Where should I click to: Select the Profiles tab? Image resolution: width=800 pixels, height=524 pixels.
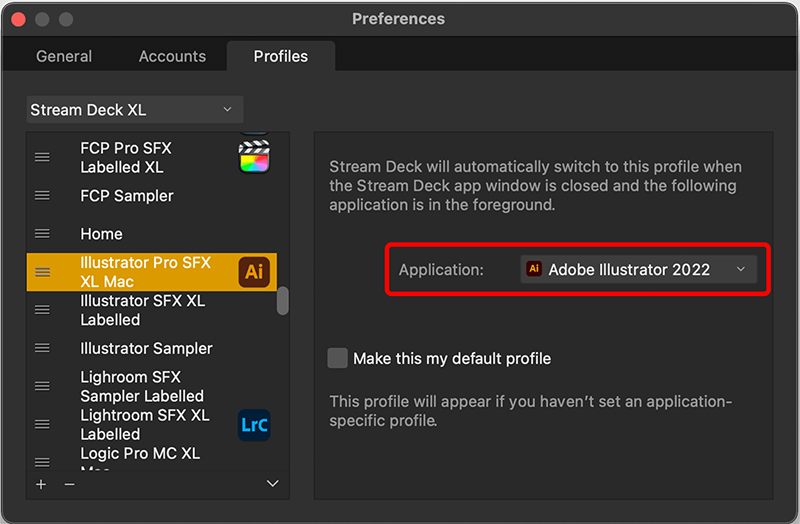click(280, 56)
